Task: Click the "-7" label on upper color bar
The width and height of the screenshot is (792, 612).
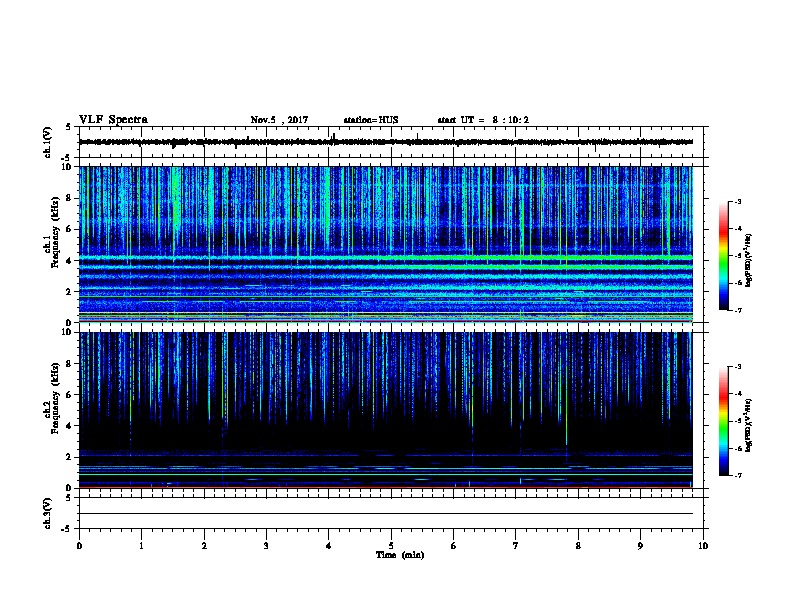Action: (x=738, y=310)
